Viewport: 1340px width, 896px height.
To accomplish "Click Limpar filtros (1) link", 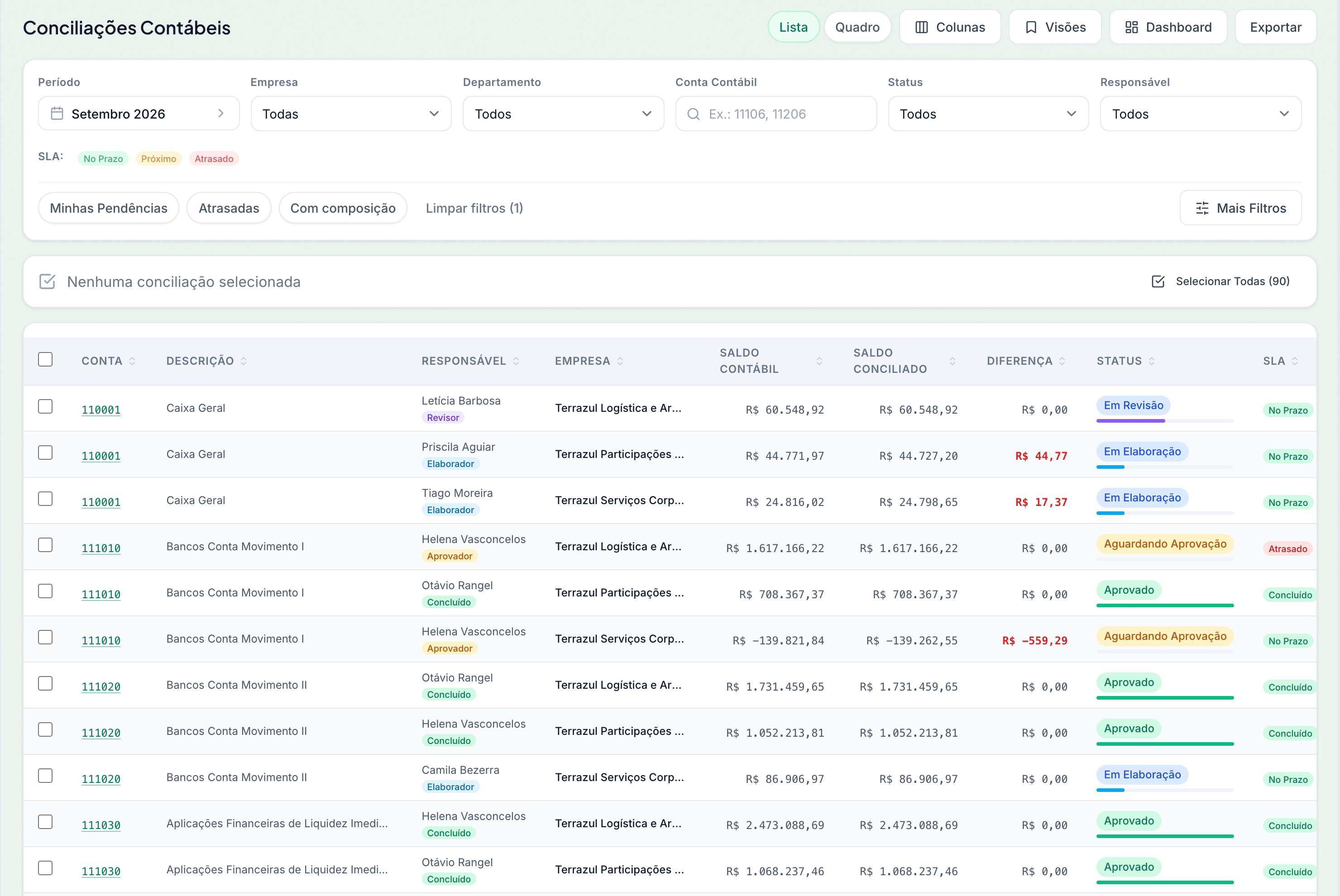I will click(474, 208).
